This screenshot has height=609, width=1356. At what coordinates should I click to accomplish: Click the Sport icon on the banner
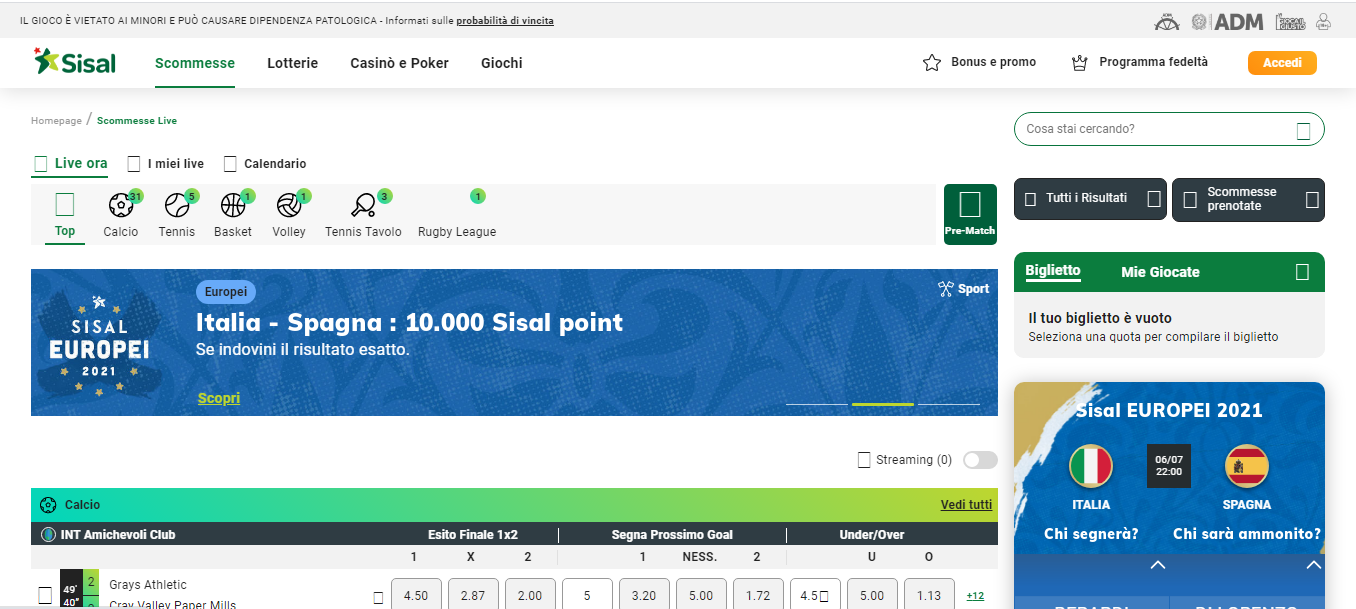click(945, 289)
